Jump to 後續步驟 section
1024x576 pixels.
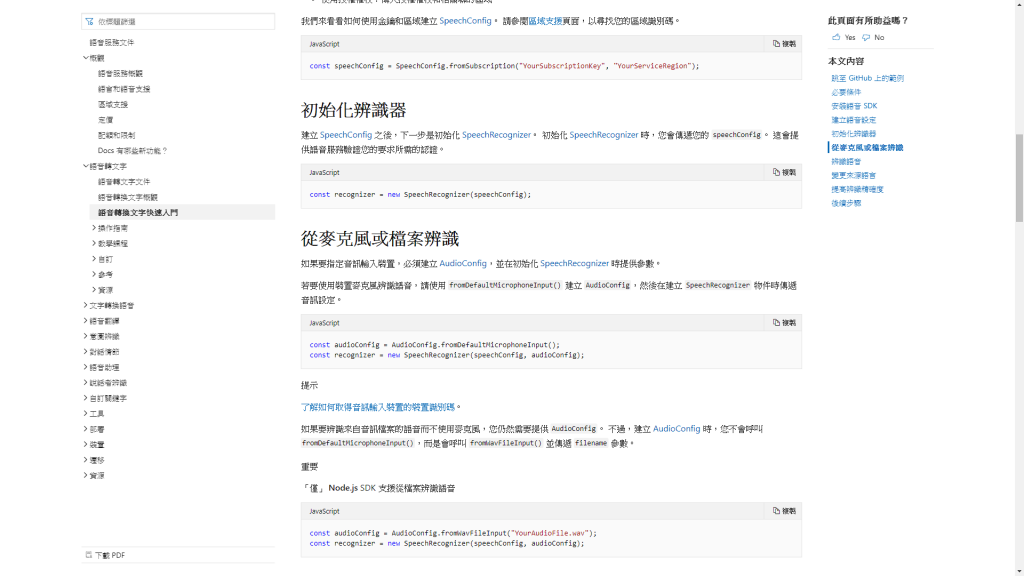click(846, 203)
